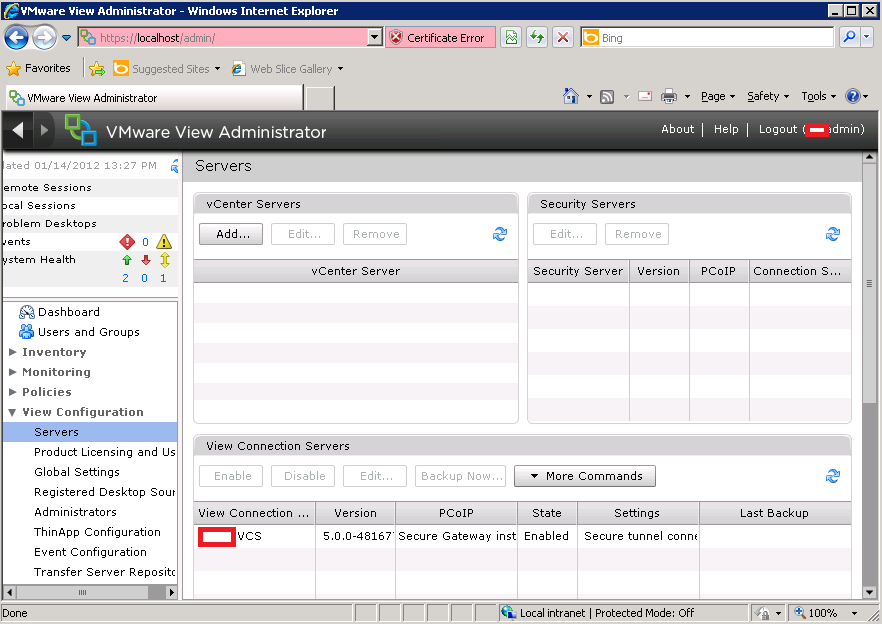Viewport: 882px width, 624px height.
Task: Click the IE Back navigation button
Action: click(16, 38)
